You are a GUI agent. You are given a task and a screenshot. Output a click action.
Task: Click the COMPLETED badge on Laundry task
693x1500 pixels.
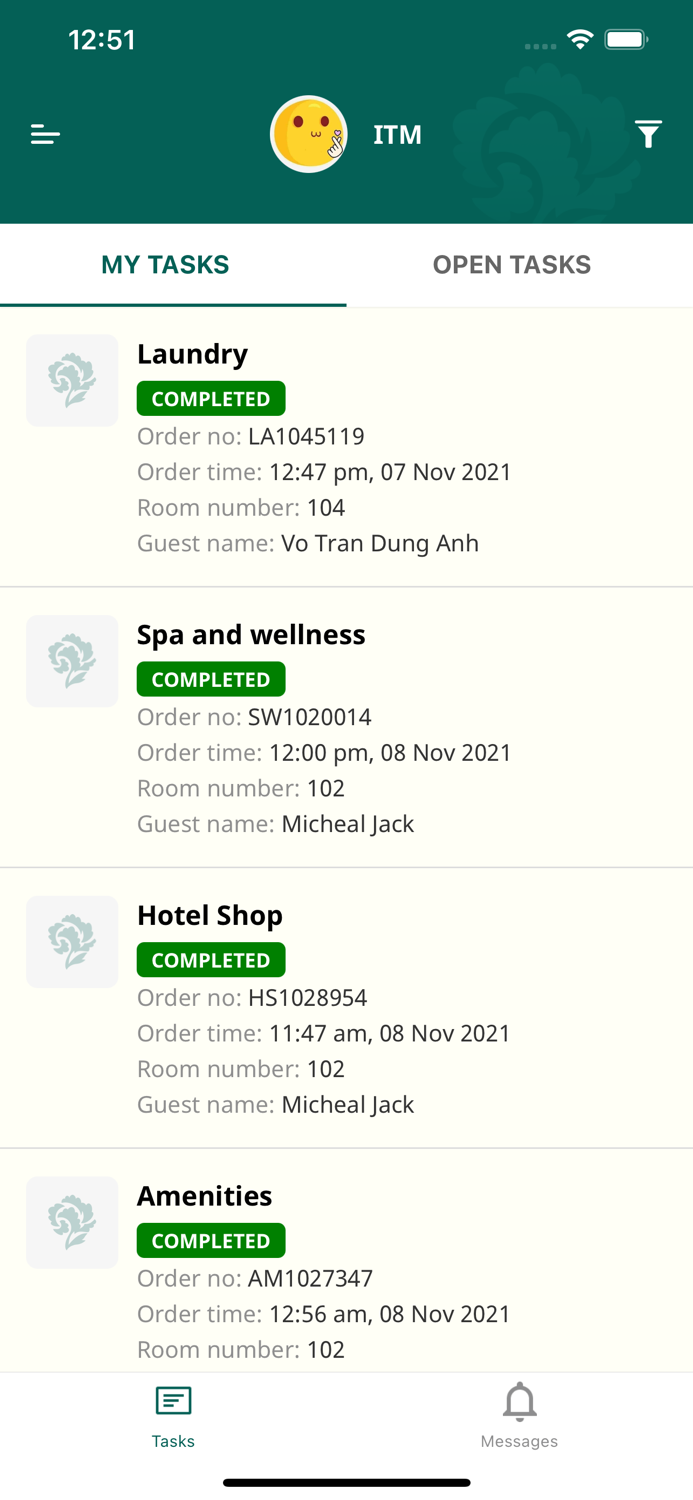click(x=210, y=398)
